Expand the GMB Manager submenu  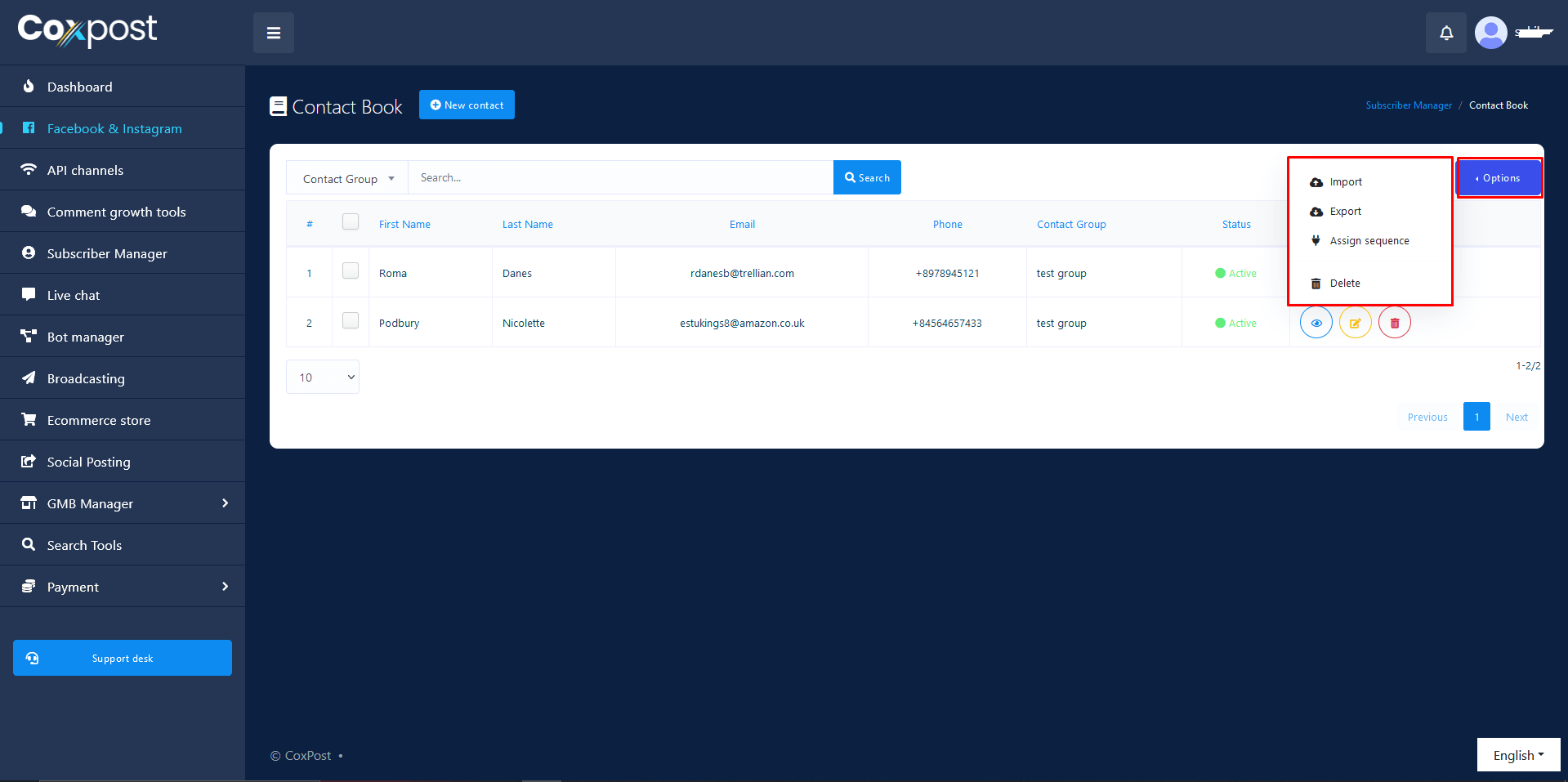pos(123,503)
